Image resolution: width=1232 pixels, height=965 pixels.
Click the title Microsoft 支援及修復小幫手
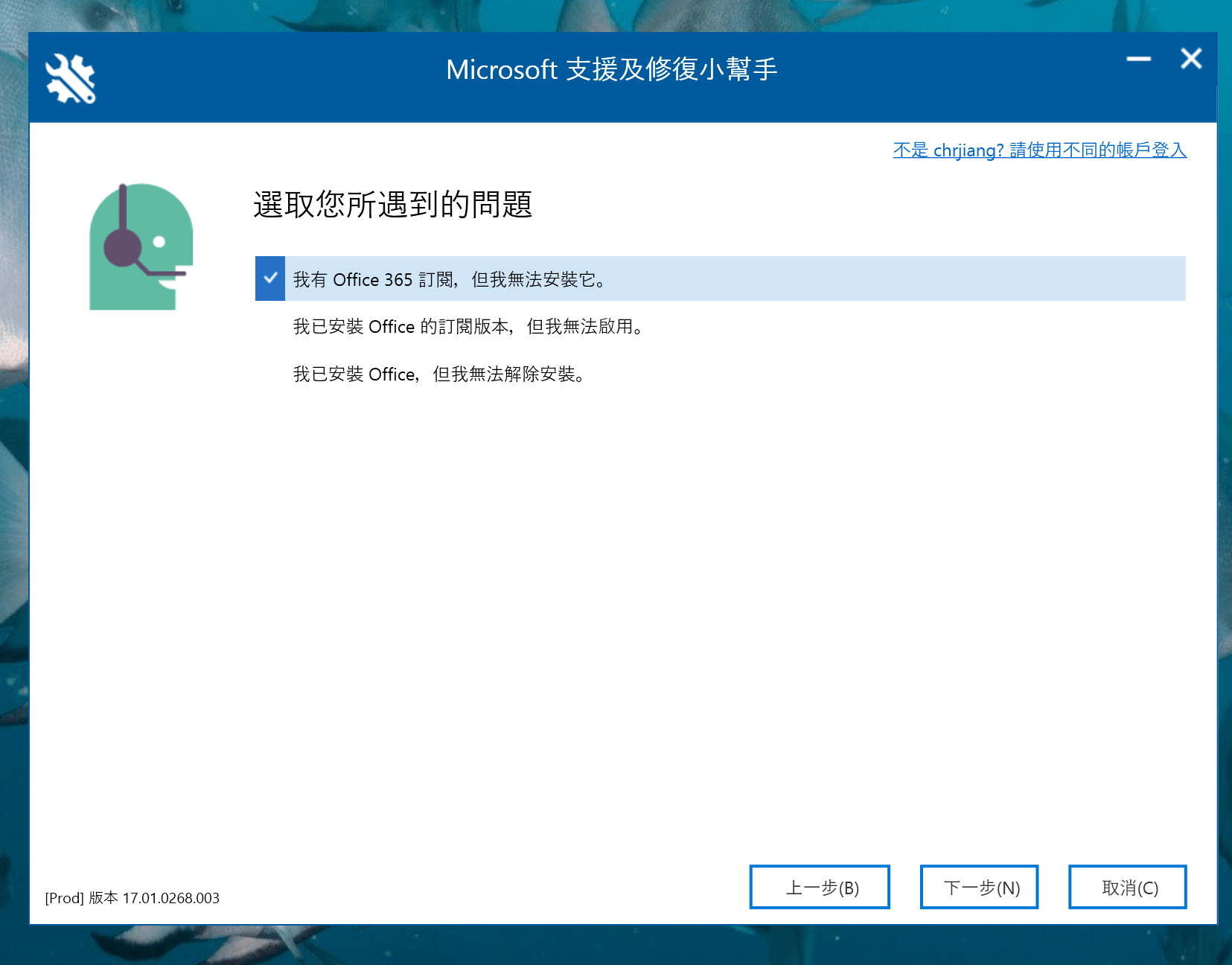coord(612,69)
